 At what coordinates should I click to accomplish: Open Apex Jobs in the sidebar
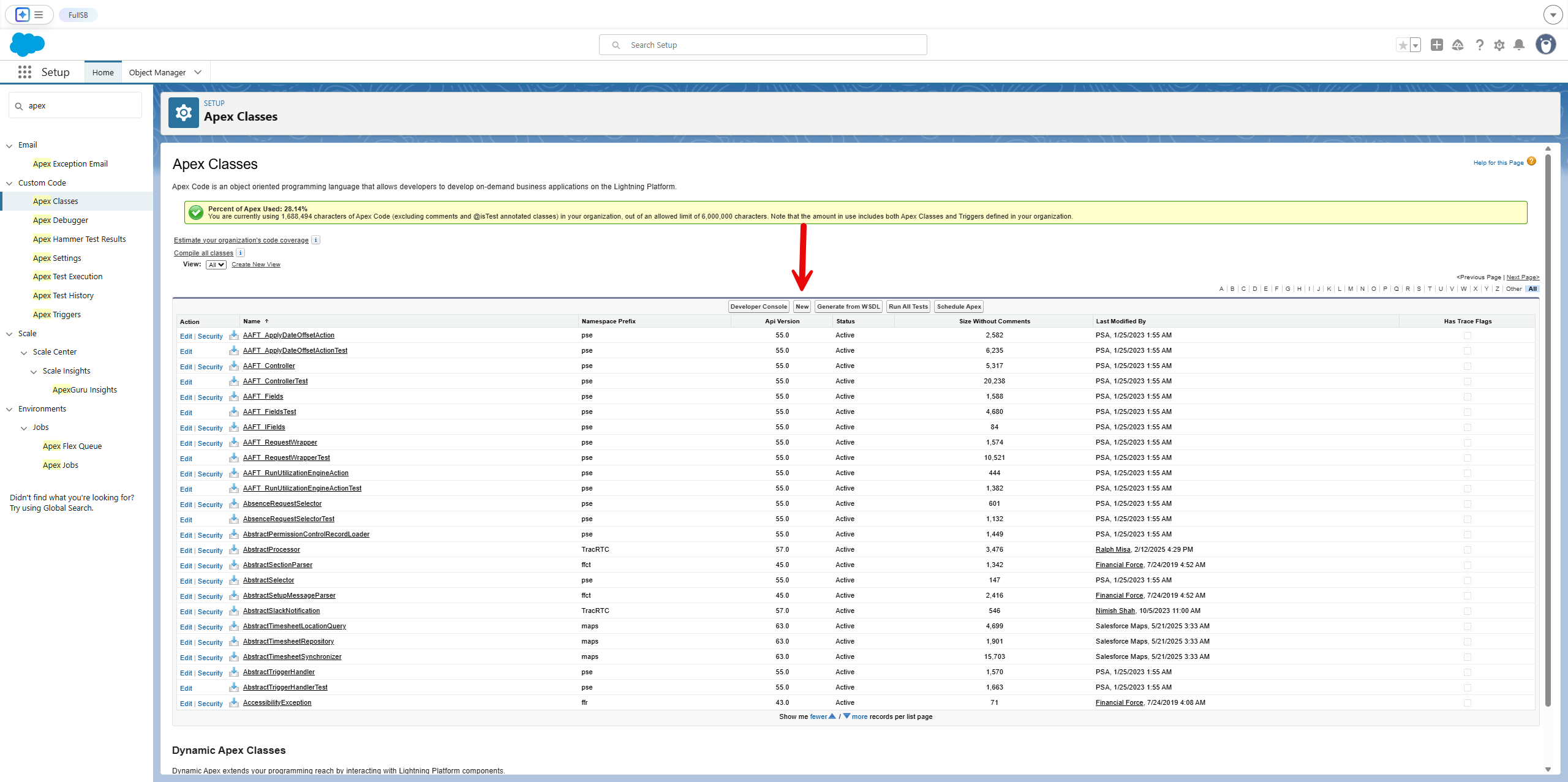(61, 465)
